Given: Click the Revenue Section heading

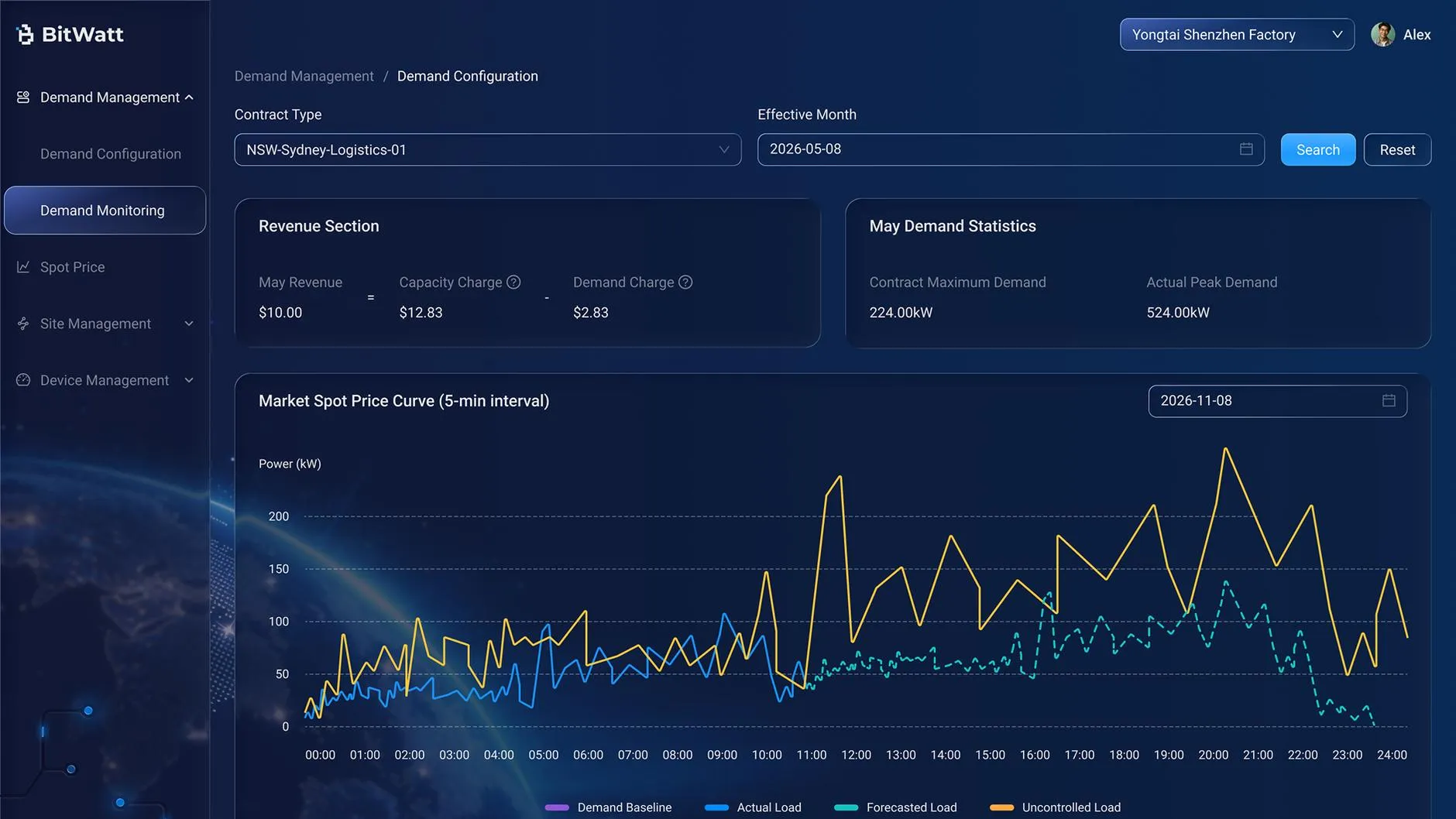Looking at the screenshot, I should click(x=318, y=226).
